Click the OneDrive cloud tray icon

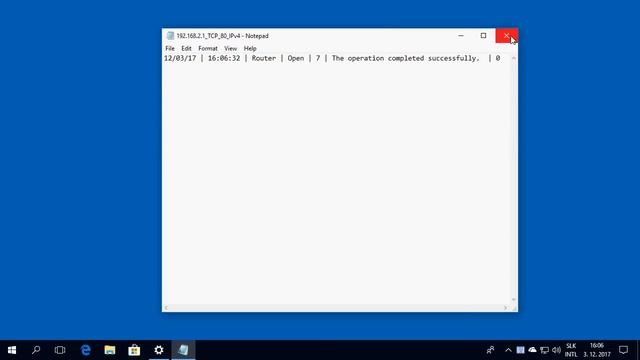[532, 350]
